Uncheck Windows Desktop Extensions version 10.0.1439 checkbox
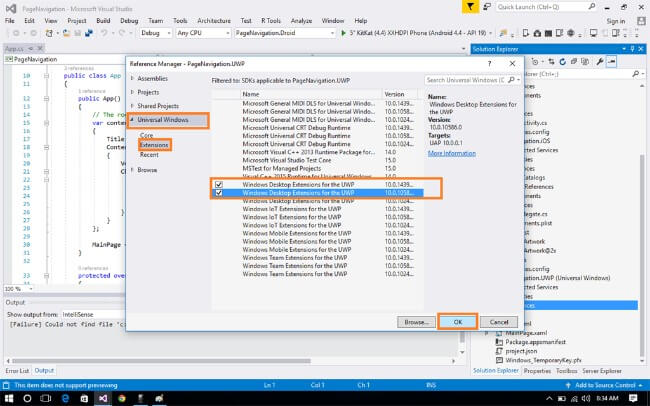The width and height of the screenshot is (650, 406). [219, 185]
